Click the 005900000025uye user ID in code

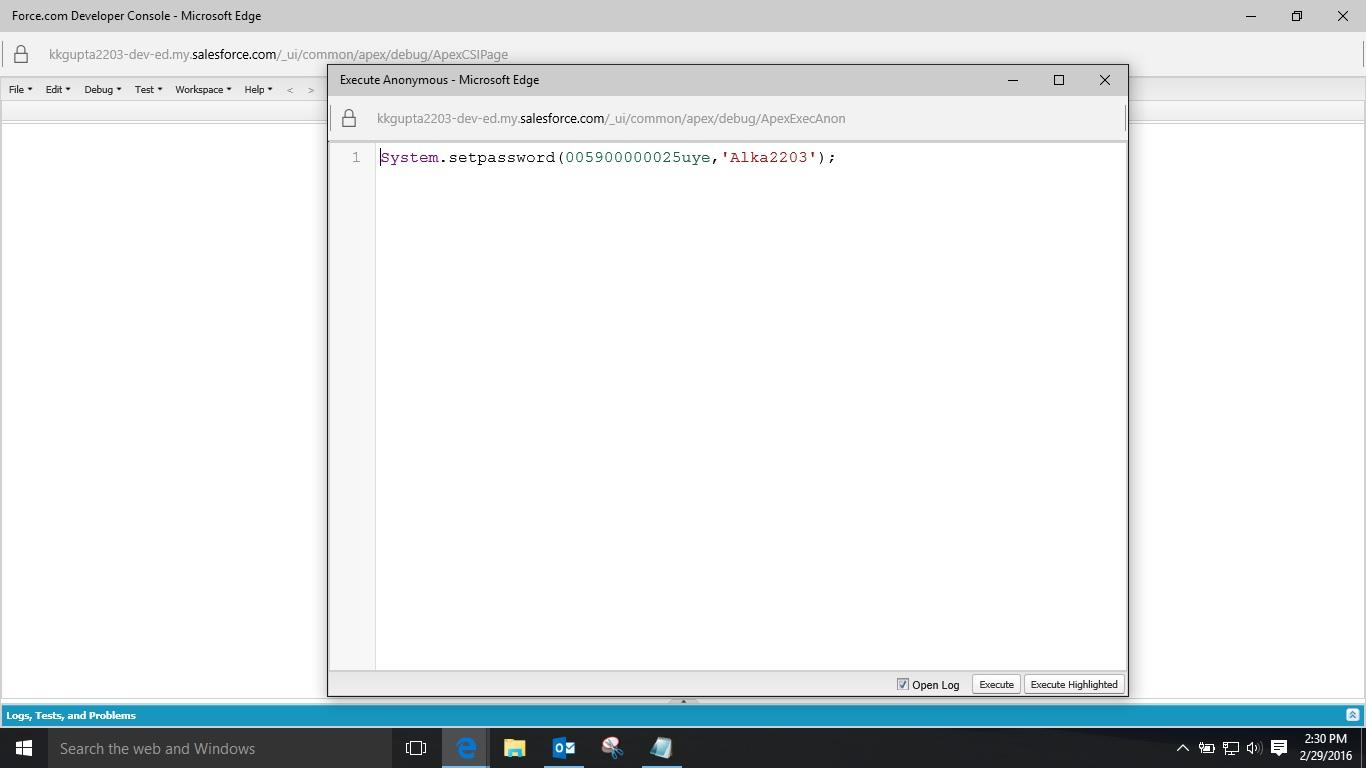pos(638,157)
